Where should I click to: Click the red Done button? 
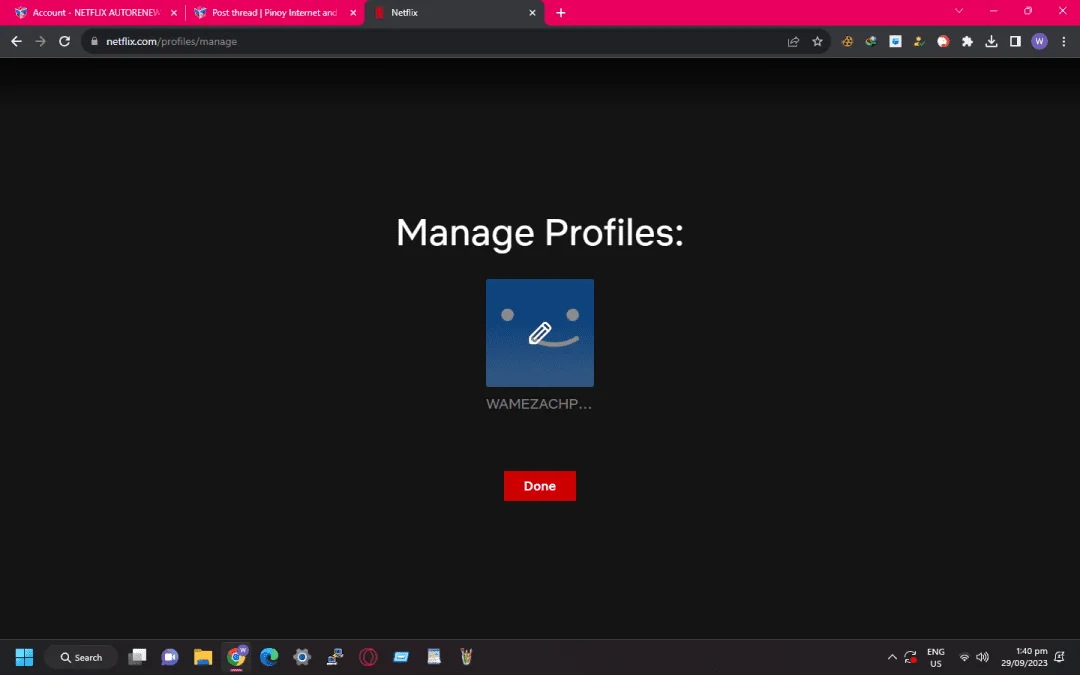[x=539, y=486]
